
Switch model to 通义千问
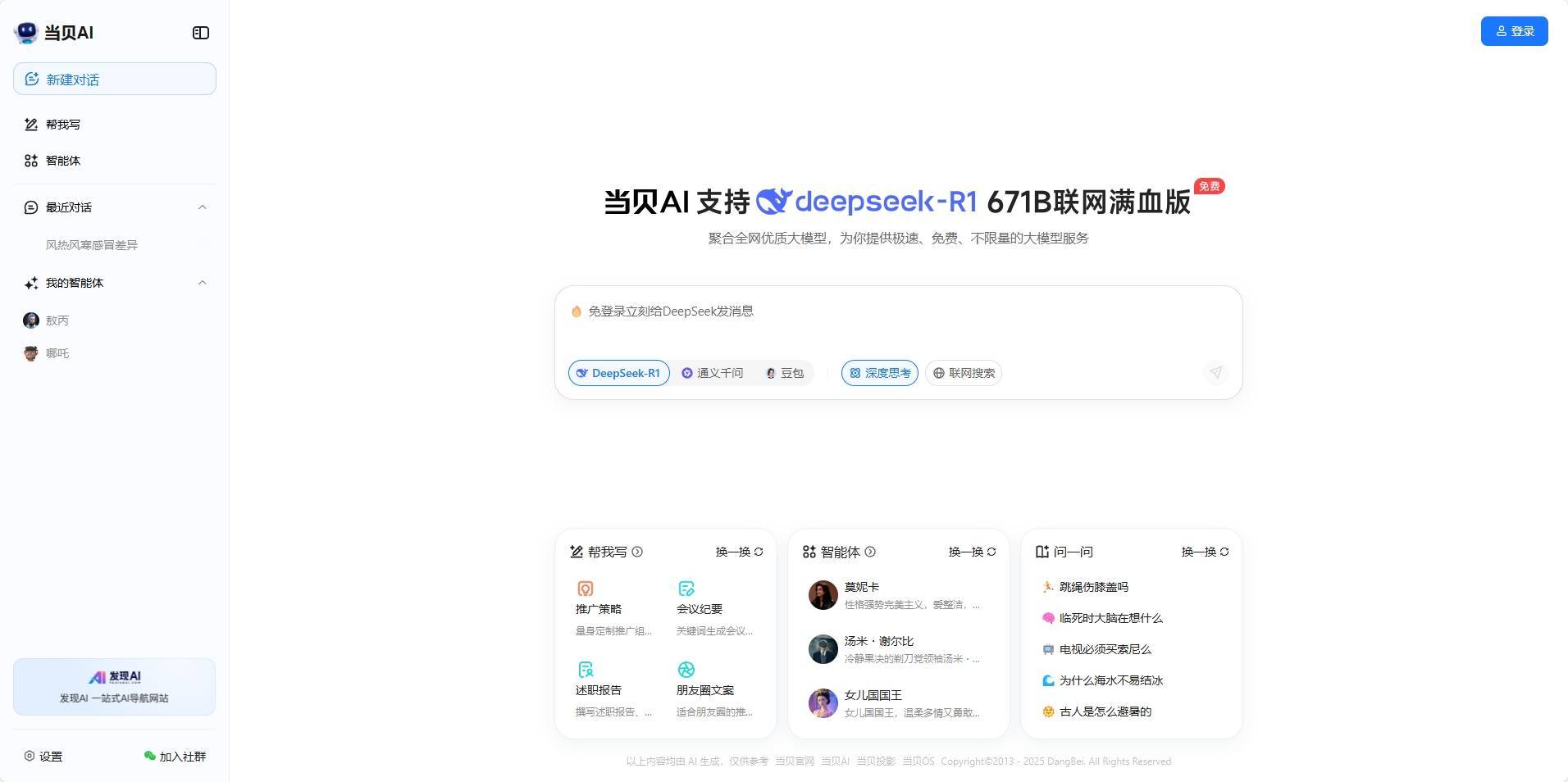(713, 373)
